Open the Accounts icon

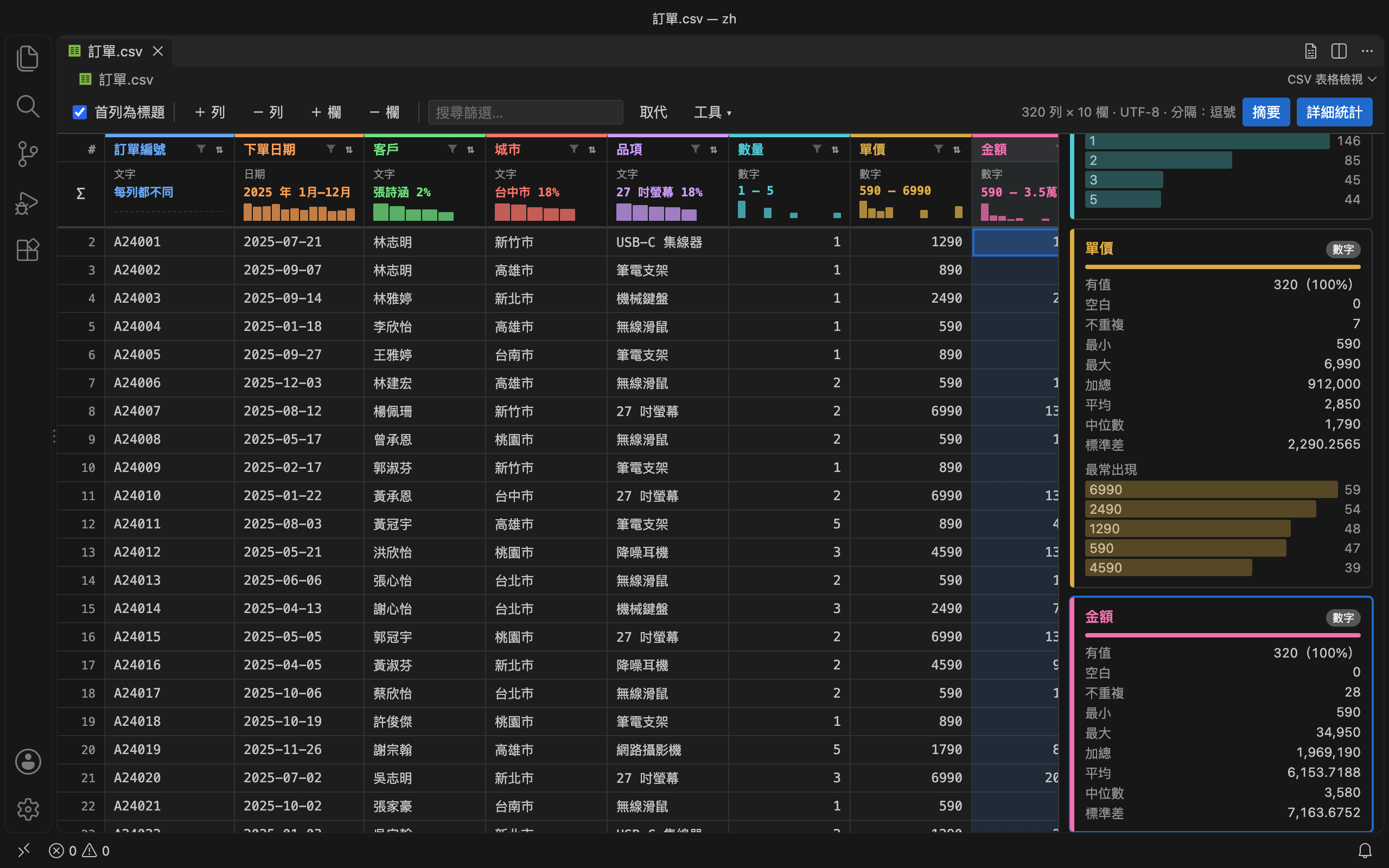pyautogui.click(x=28, y=761)
